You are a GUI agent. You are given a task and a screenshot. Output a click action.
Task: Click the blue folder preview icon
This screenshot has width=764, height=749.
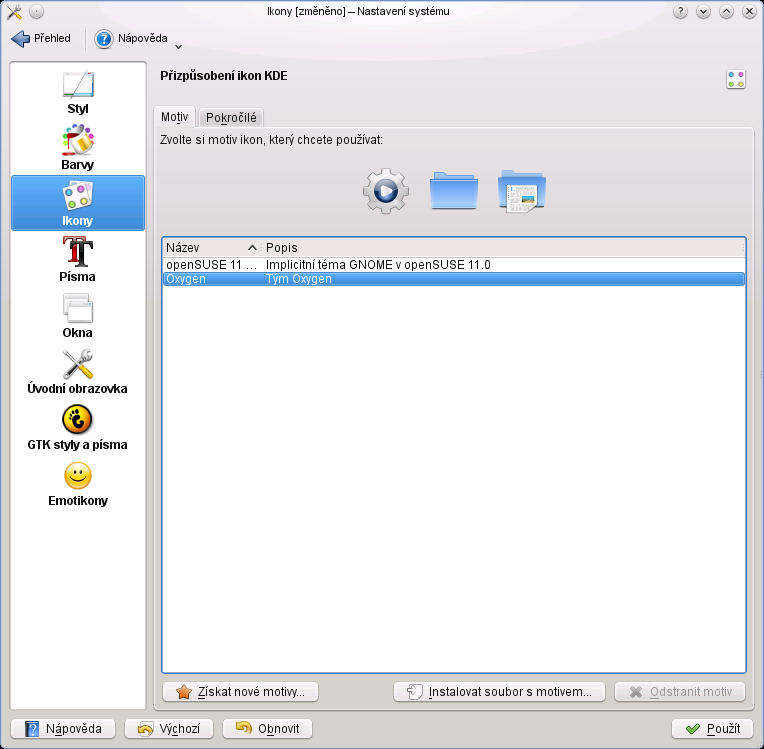point(454,191)
